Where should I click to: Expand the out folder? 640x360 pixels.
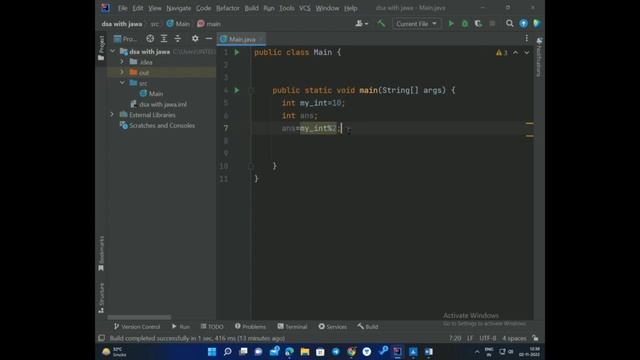122,72
